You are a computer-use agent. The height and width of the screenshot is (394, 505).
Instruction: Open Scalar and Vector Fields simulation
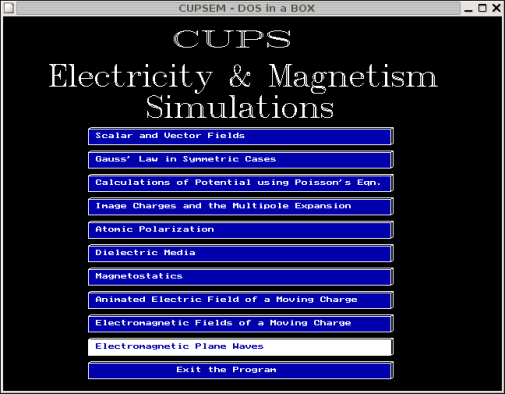241,136
